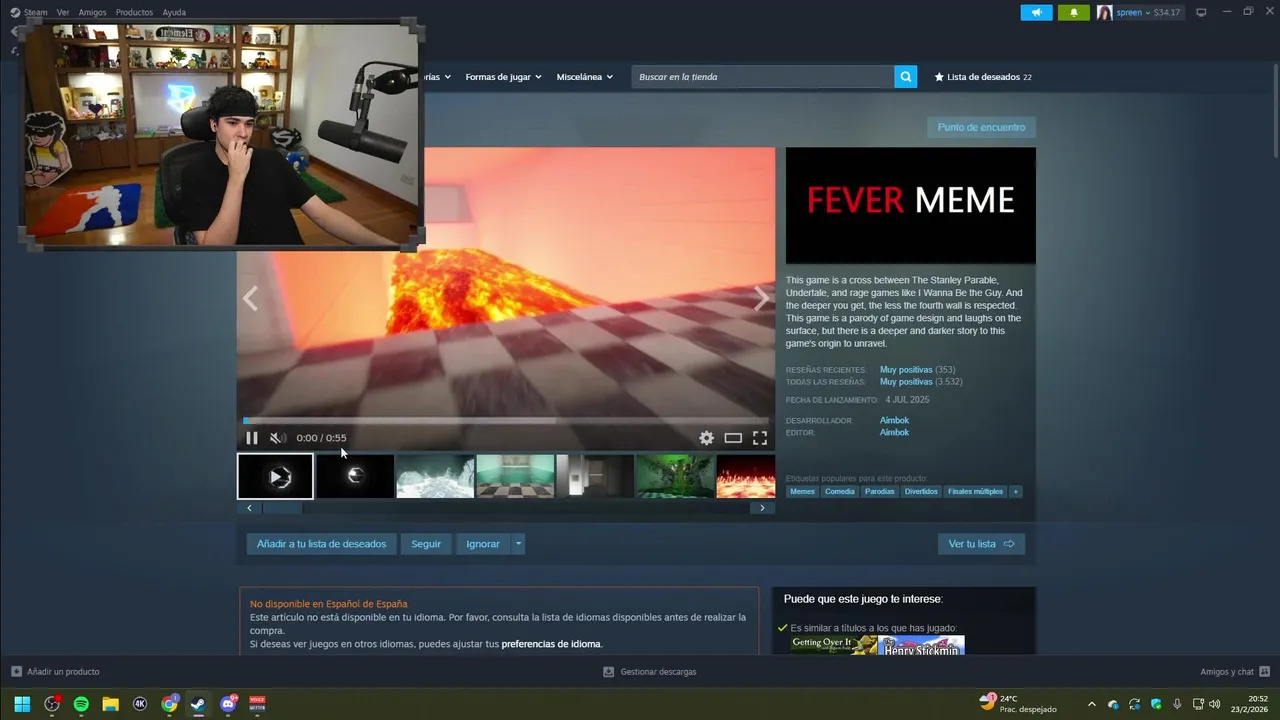Click the store search magnifier button

[x=905, y=77]
